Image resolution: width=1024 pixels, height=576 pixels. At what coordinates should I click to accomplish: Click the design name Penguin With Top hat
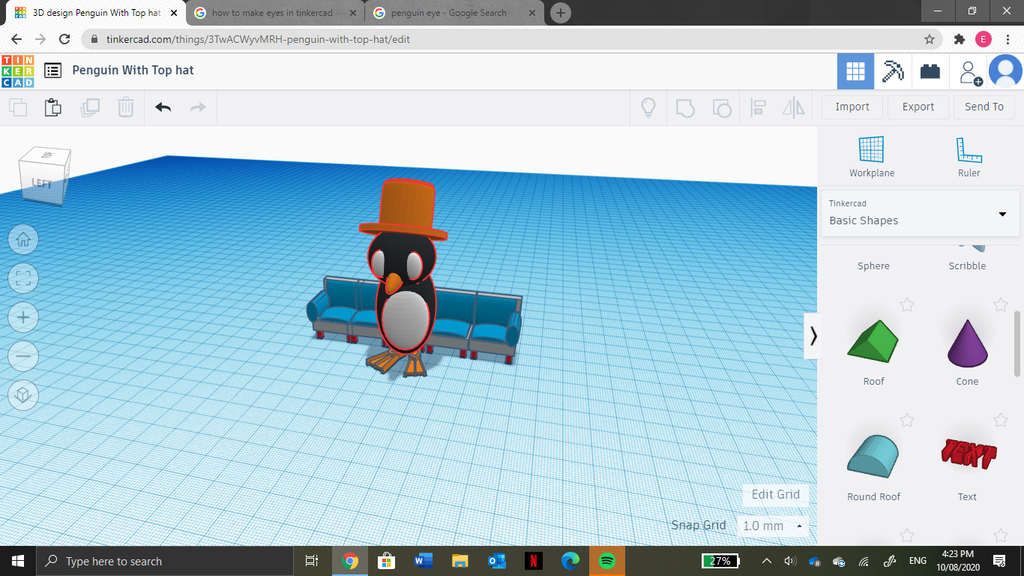[133, 71]
